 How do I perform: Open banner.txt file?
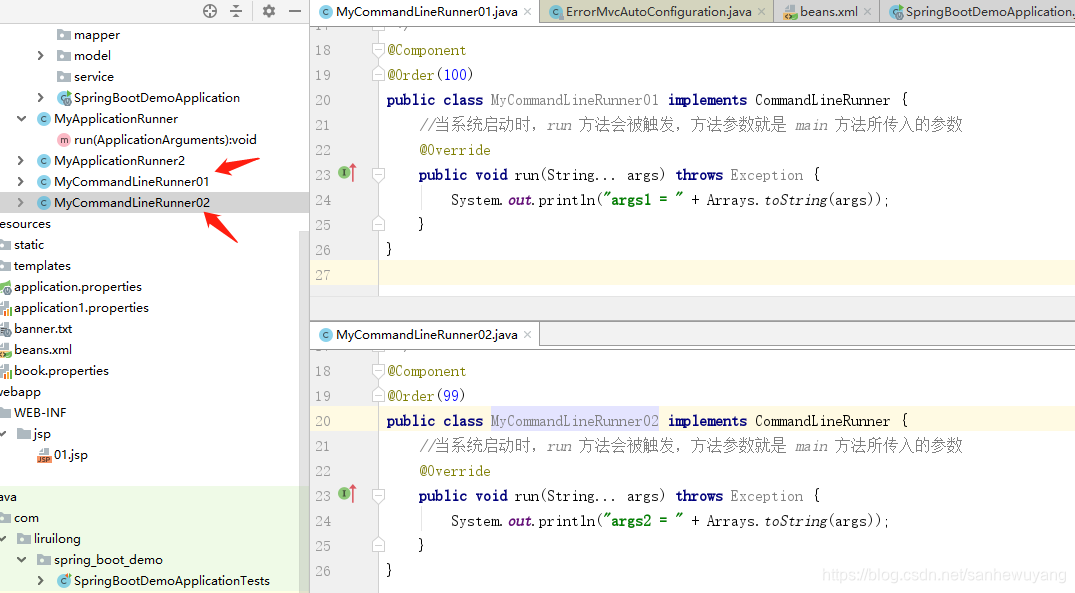click(x=43, y=328)
